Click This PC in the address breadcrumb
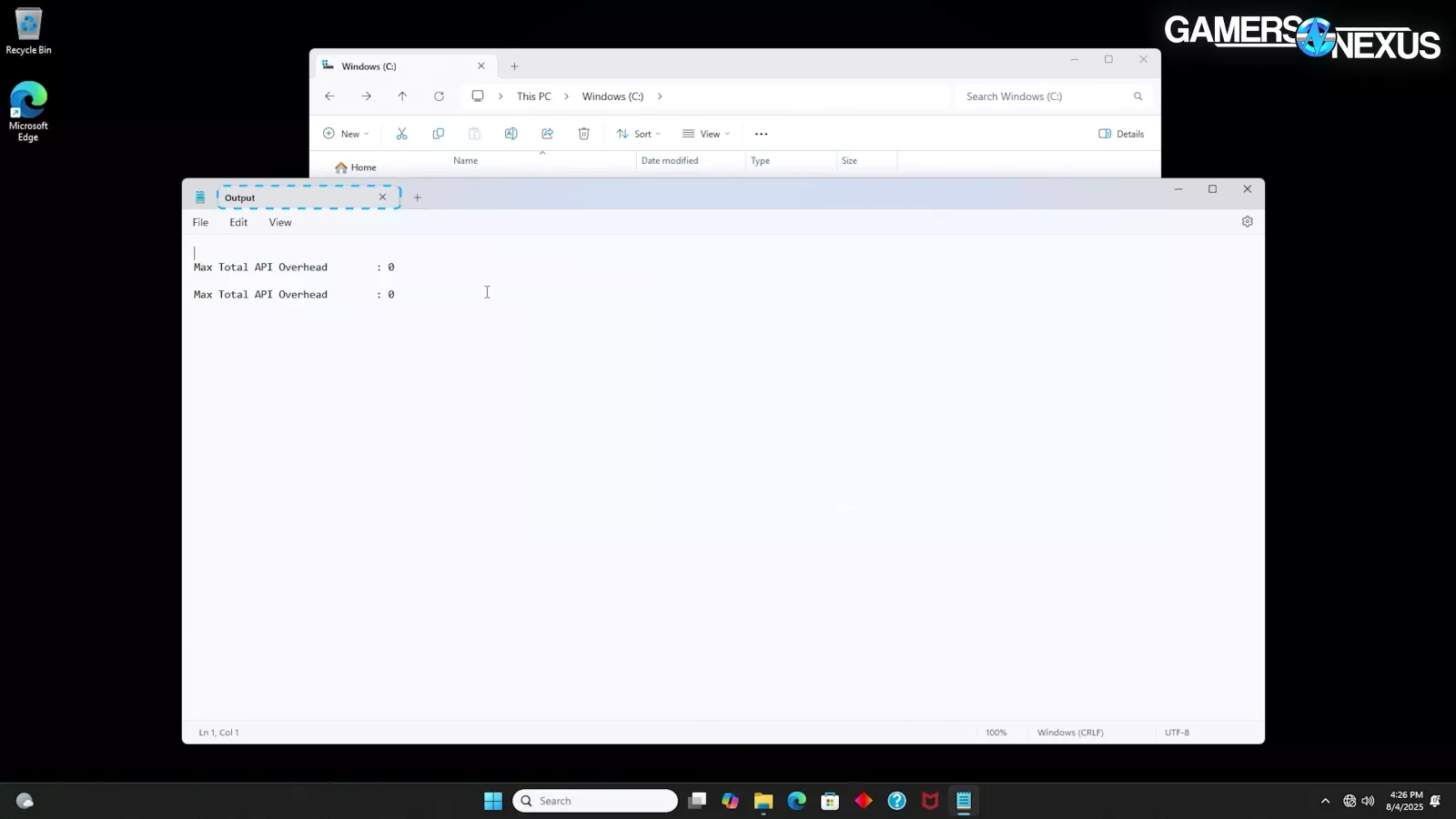Image resolution: width=1456 pixels, height=819 pixels. point(533,96)
